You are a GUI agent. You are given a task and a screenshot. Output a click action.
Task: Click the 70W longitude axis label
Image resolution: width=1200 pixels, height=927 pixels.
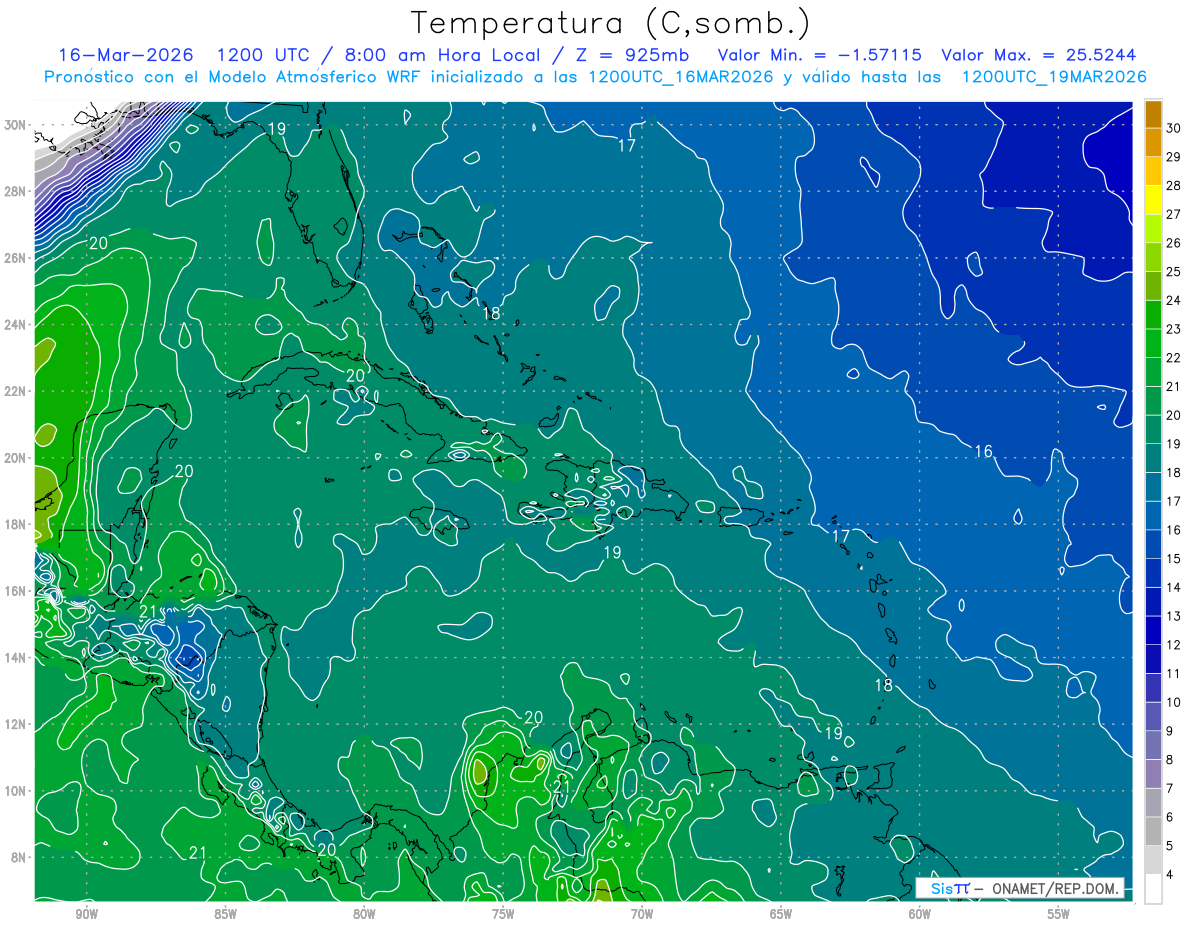[642, 915]
